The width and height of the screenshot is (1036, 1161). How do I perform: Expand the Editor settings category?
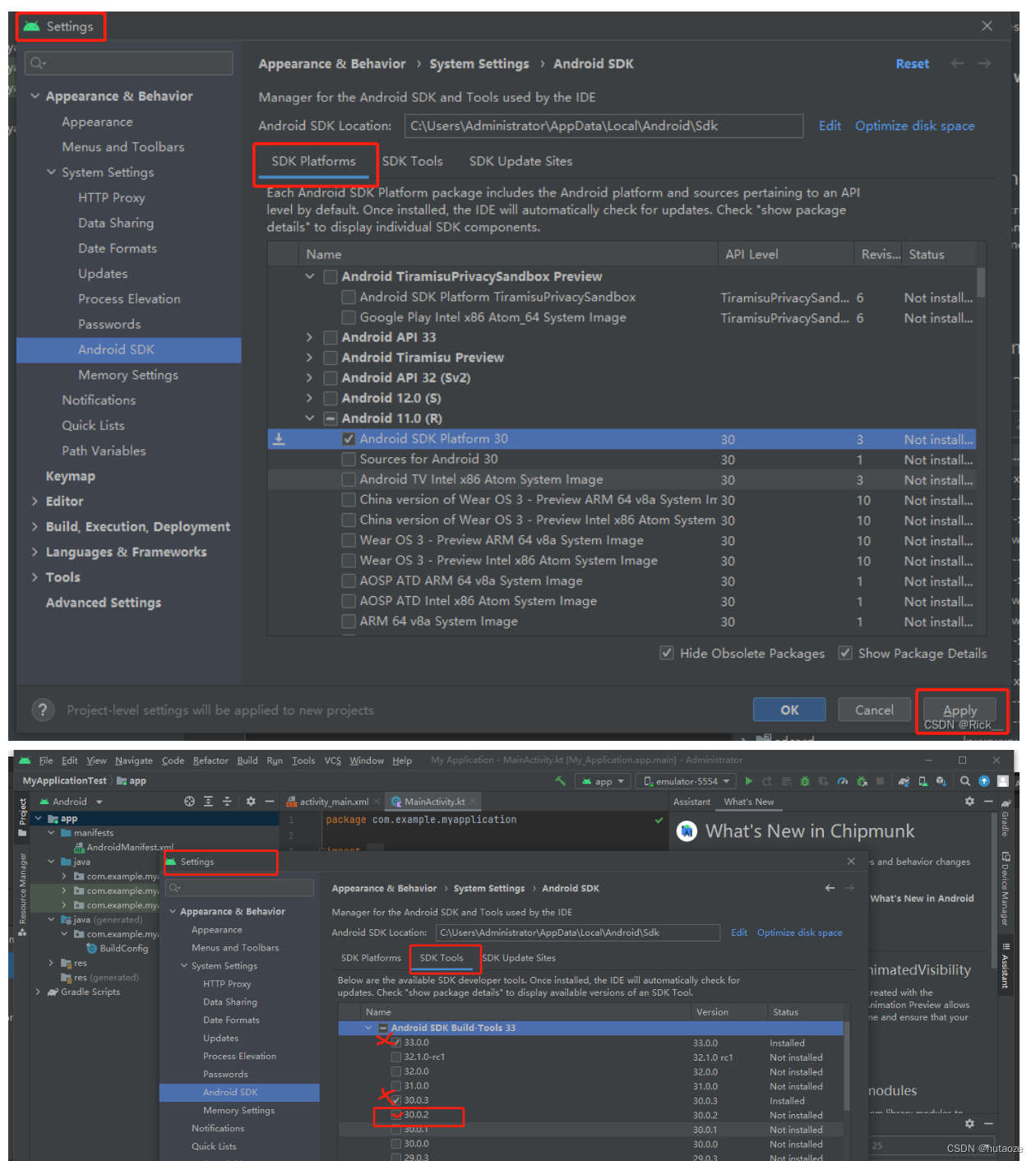[35, 502]
